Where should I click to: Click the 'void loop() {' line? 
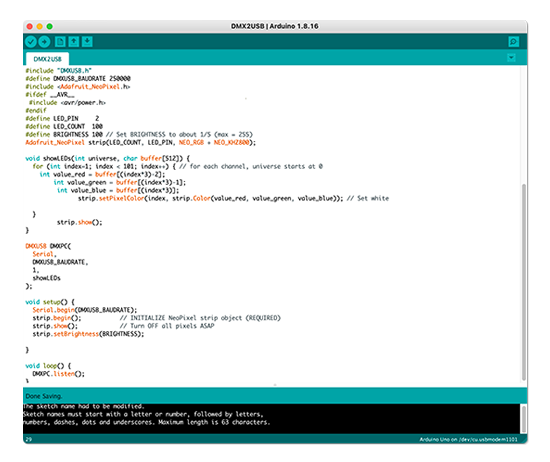(x=48, y=366)
